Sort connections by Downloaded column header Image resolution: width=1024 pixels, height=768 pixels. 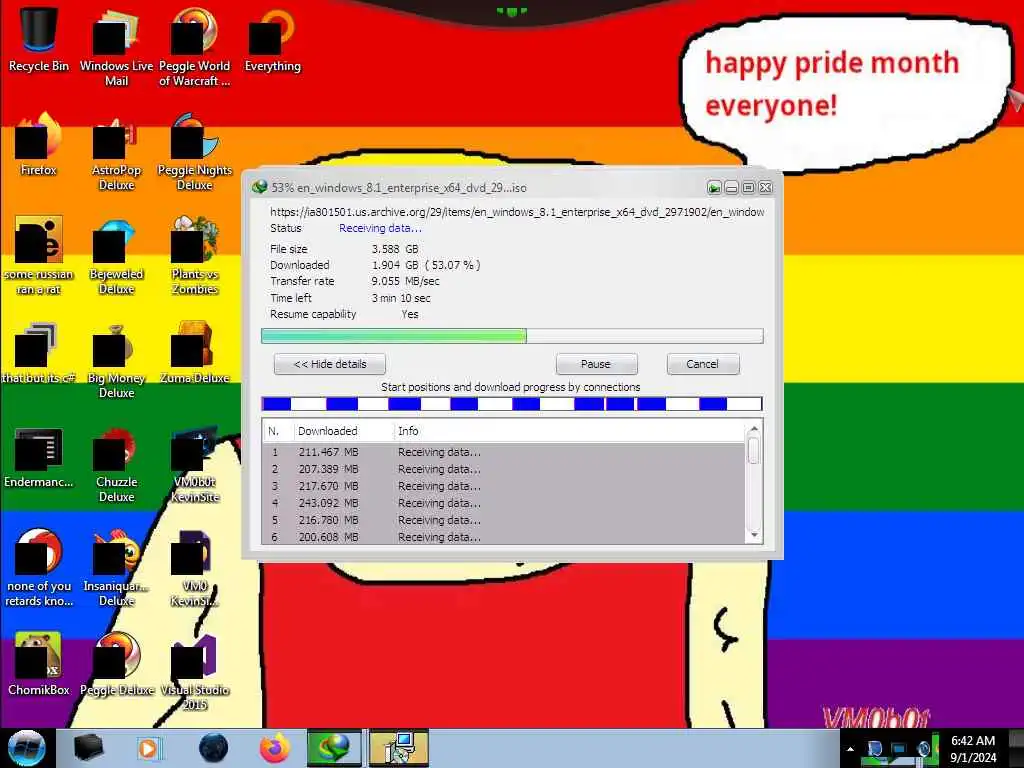coord(342,431)
